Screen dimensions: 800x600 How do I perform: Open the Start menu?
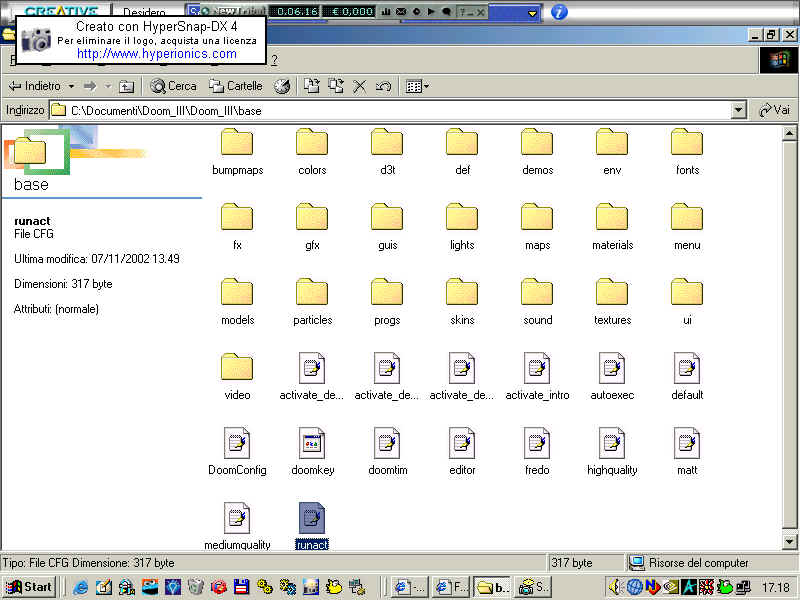coord(29,587)
